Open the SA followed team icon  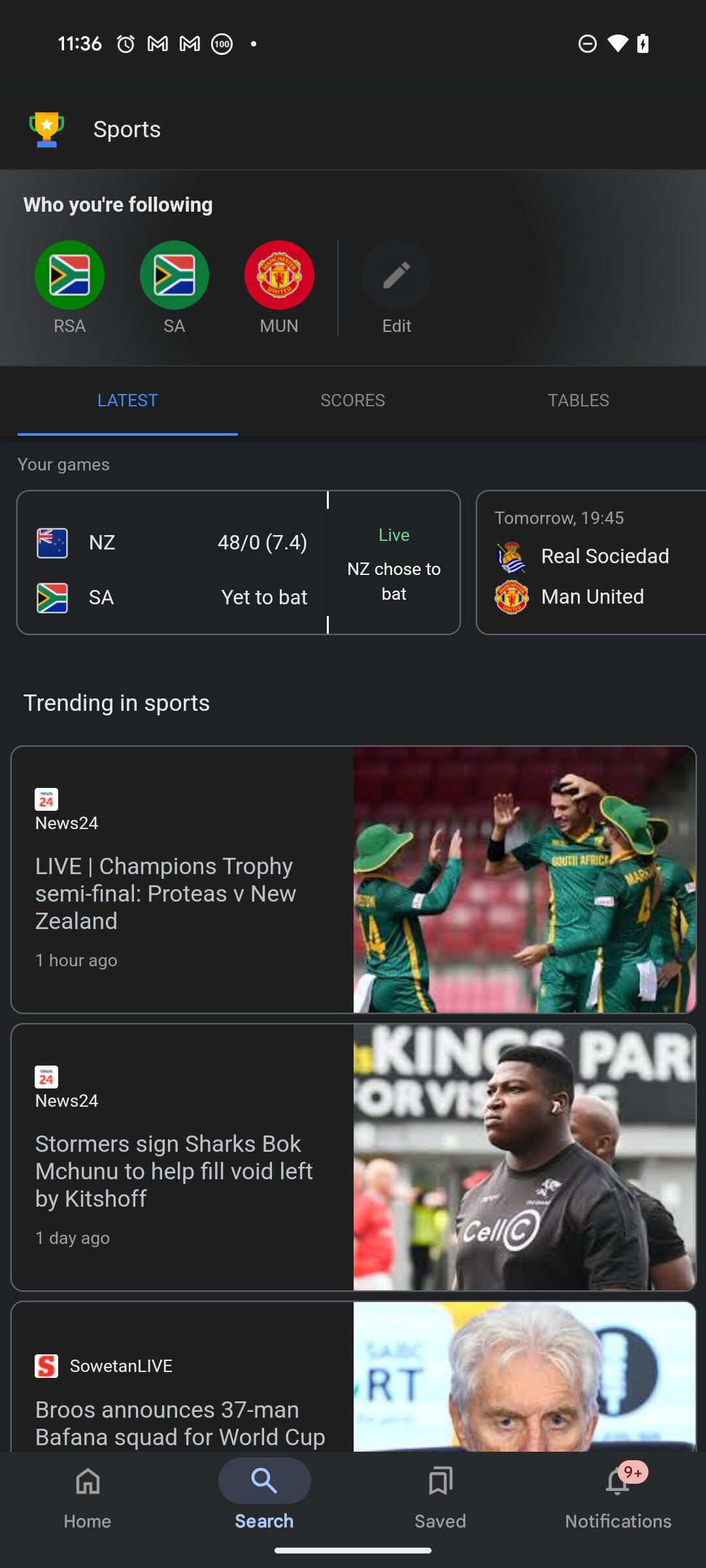tap(174, 275)
